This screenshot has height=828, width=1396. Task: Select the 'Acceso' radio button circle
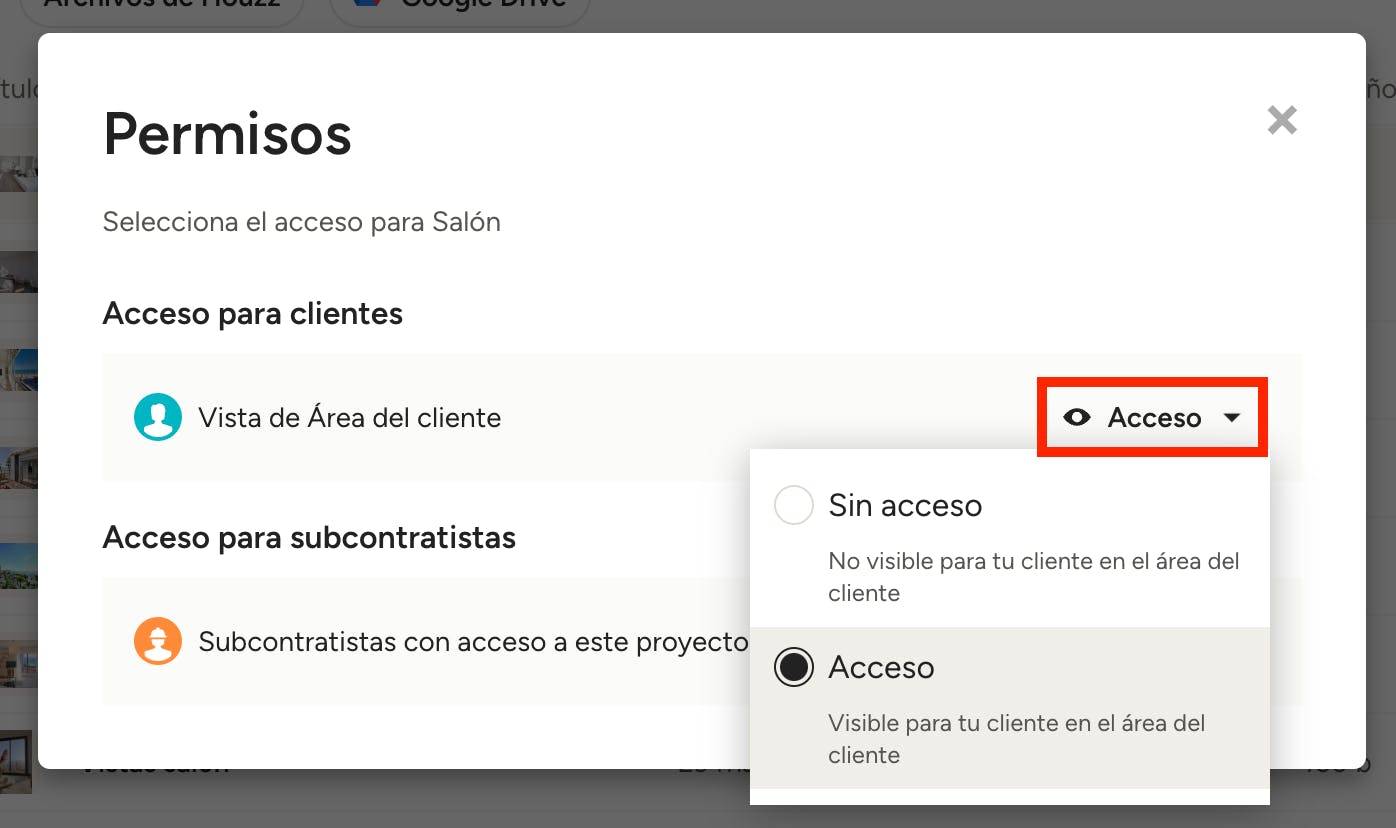coord(794,668)
